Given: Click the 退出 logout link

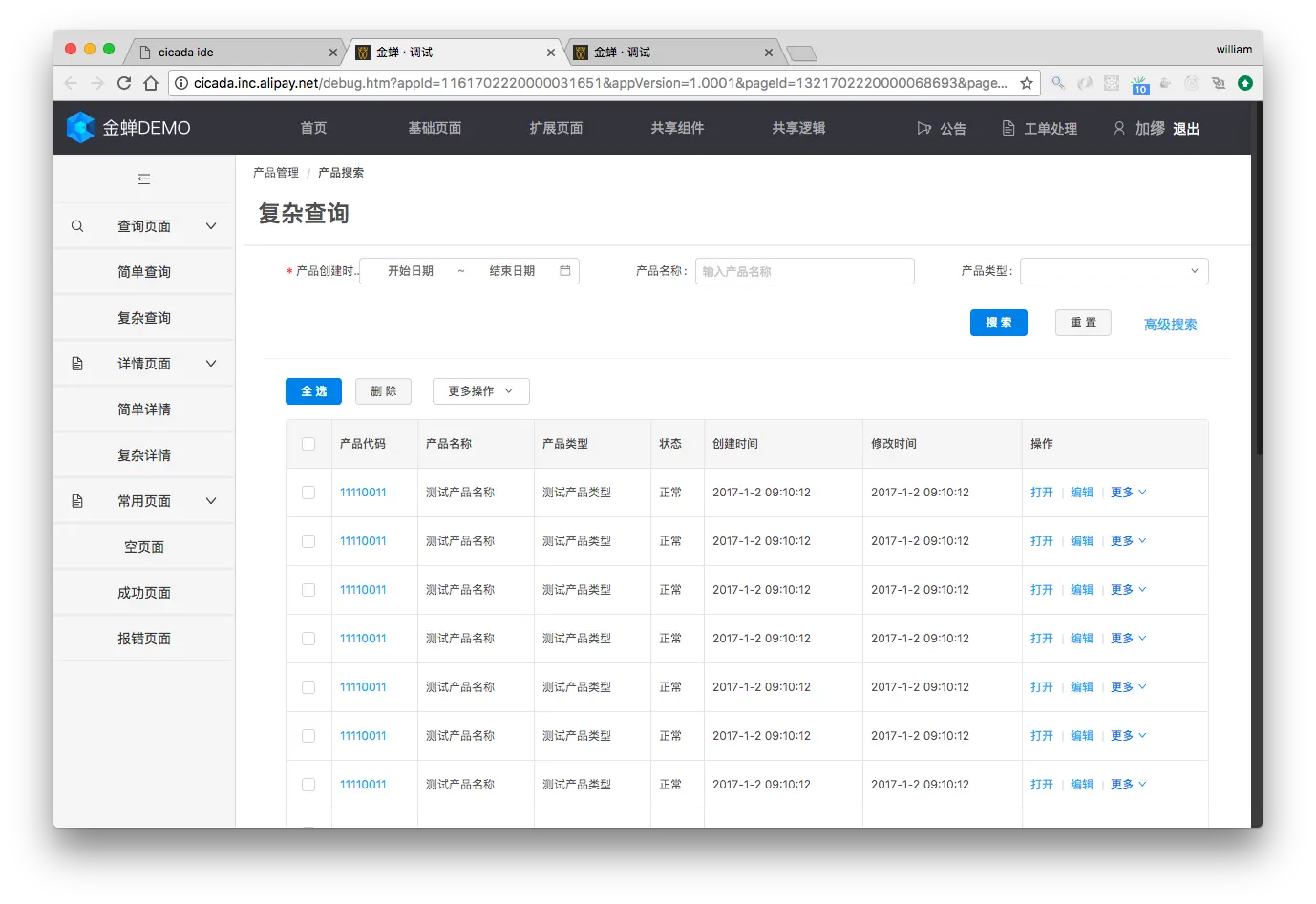Looking at the screenshot, I should [x=1186, y=129].
